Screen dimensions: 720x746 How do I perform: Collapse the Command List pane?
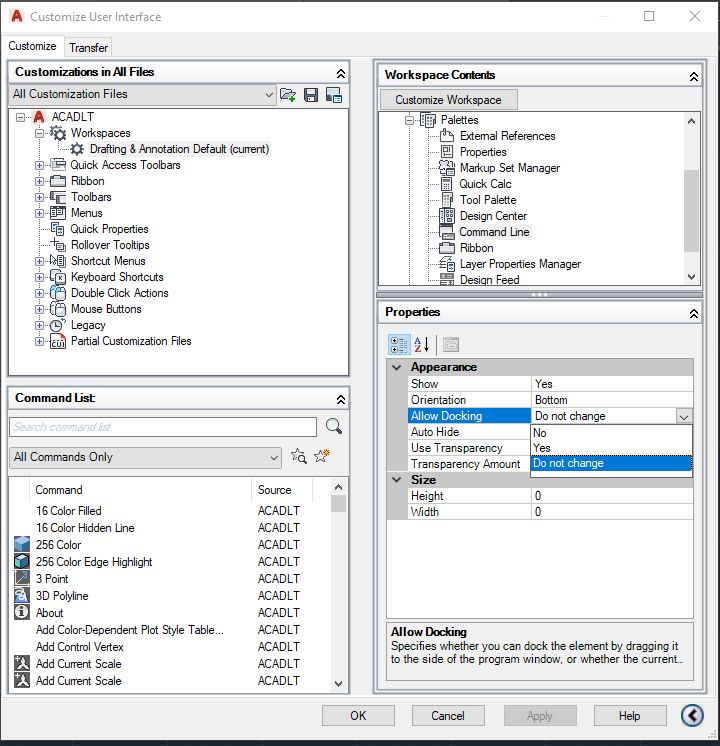[341, 399]
